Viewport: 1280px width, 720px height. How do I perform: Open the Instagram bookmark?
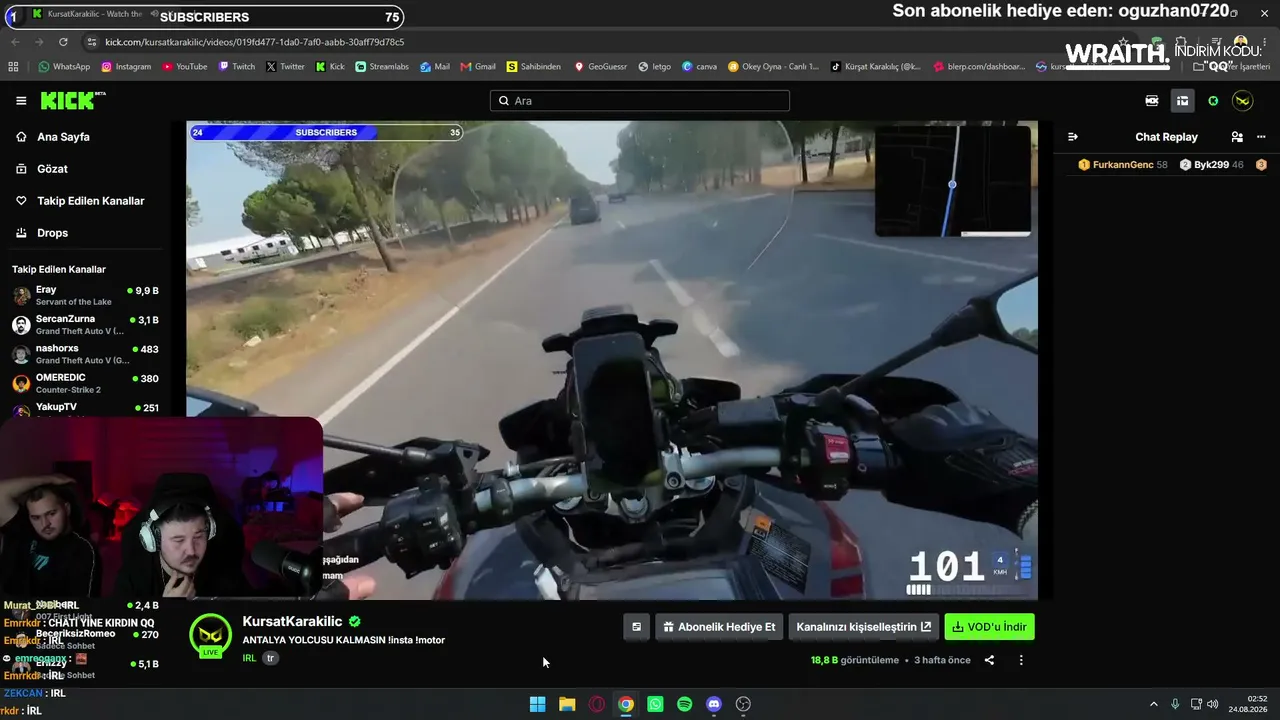pyautogui.click(x=125, y=67)
